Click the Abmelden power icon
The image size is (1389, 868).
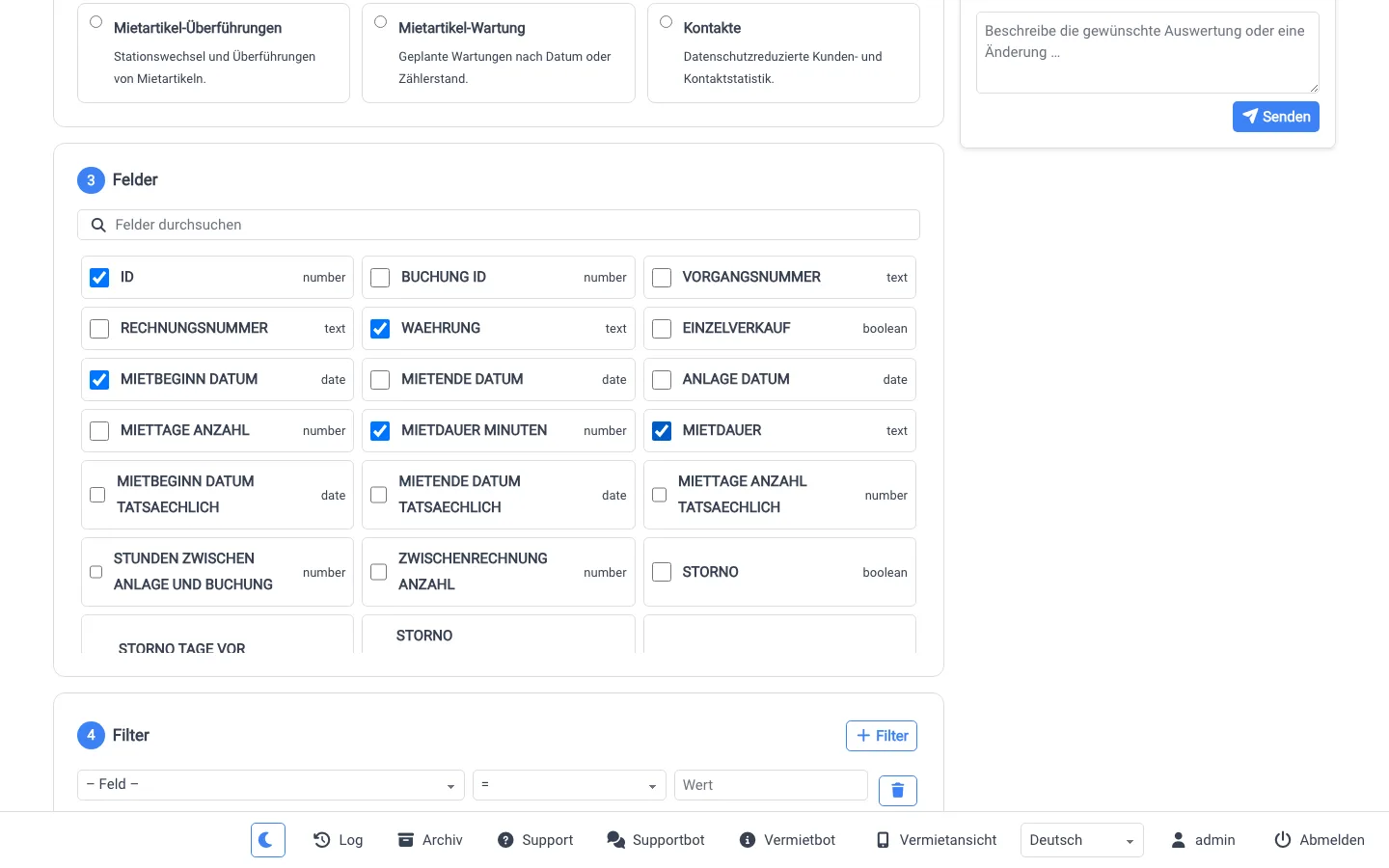point(1283,840)
